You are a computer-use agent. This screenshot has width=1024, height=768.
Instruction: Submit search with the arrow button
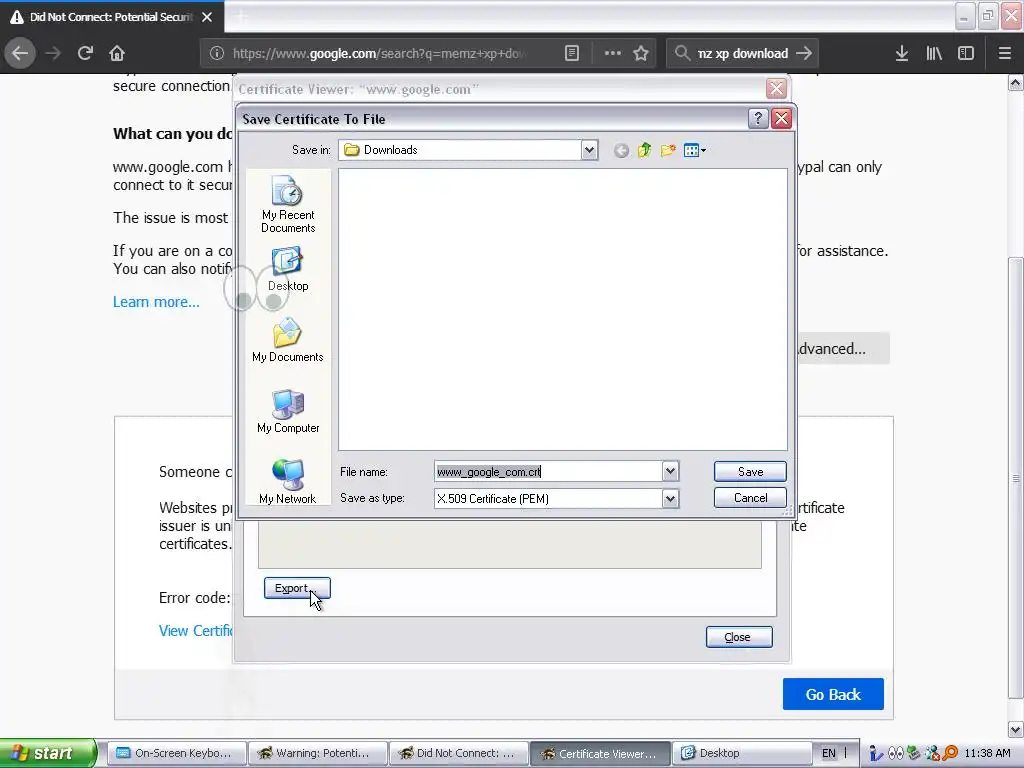click(804, 53)
